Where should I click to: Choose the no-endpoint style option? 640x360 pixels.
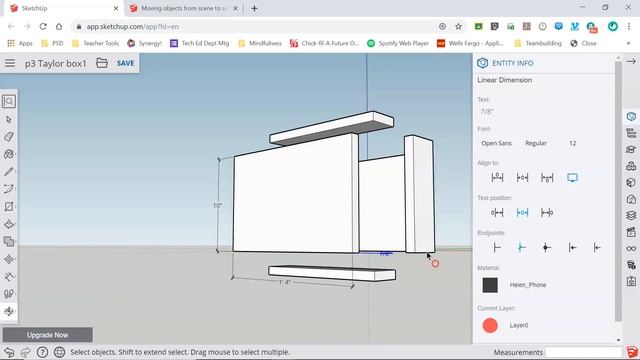497,247
